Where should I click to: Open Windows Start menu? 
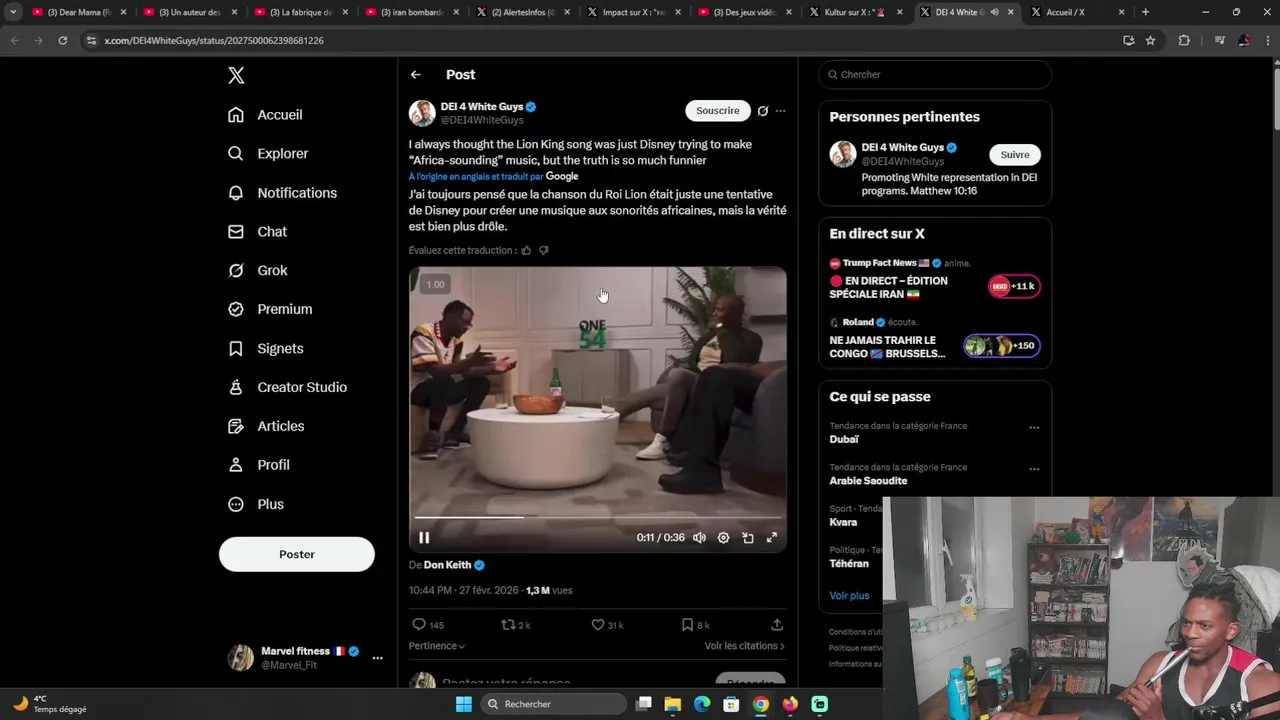(463, 704)
